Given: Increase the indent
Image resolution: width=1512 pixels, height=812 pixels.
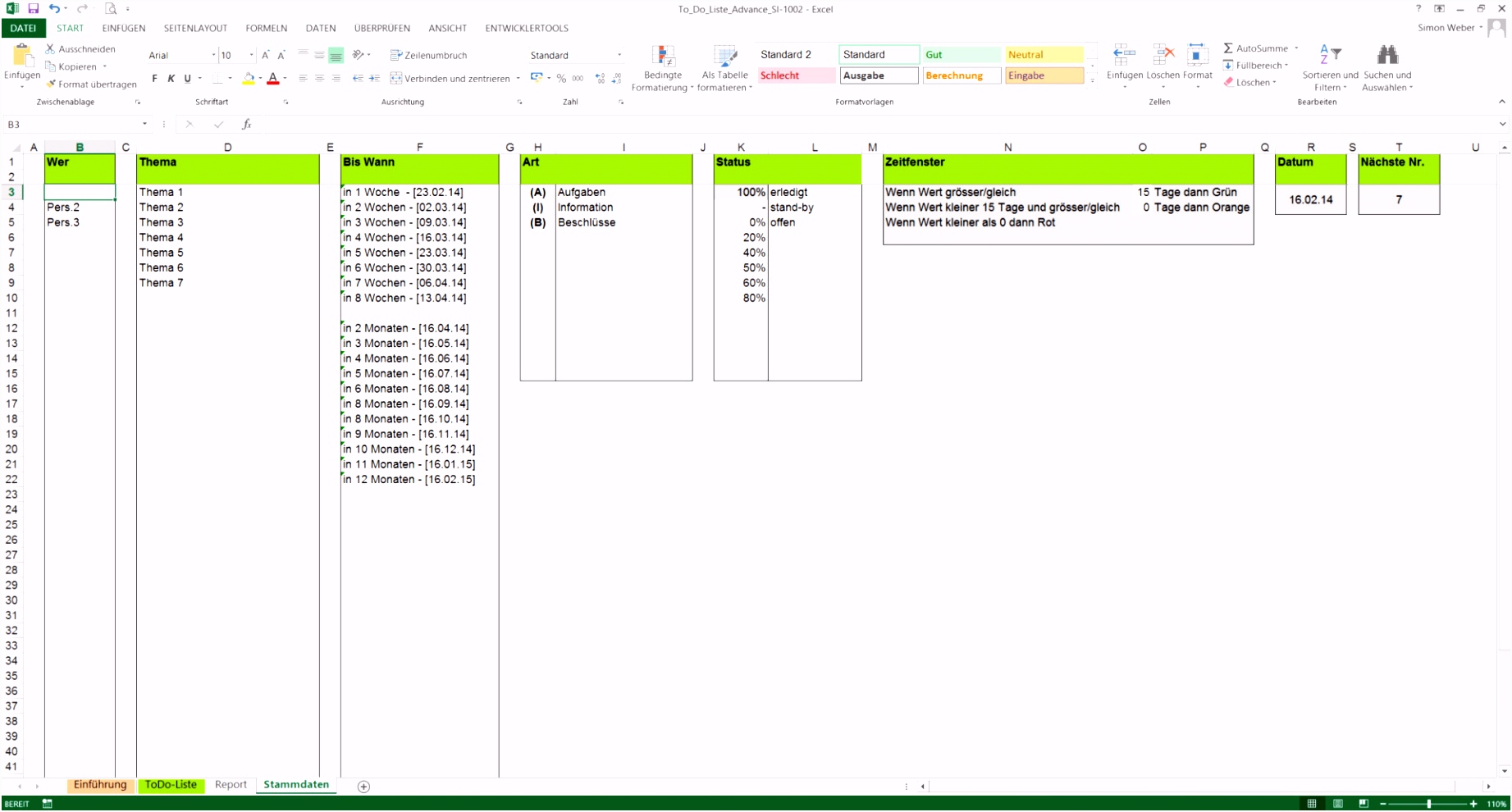Looking at the screenshot, I should [374, 78].
